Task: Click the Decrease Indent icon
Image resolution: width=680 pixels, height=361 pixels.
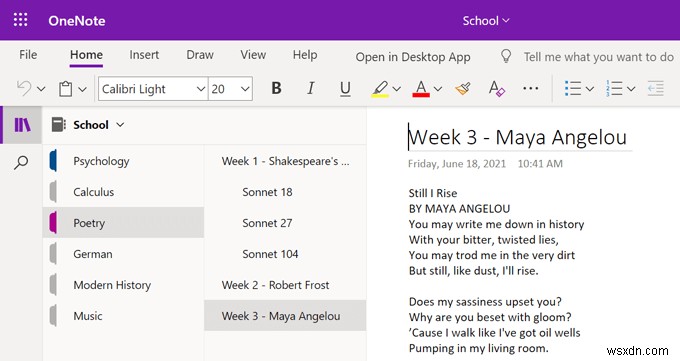Action: pyautogui.click(x=656, y=89)
